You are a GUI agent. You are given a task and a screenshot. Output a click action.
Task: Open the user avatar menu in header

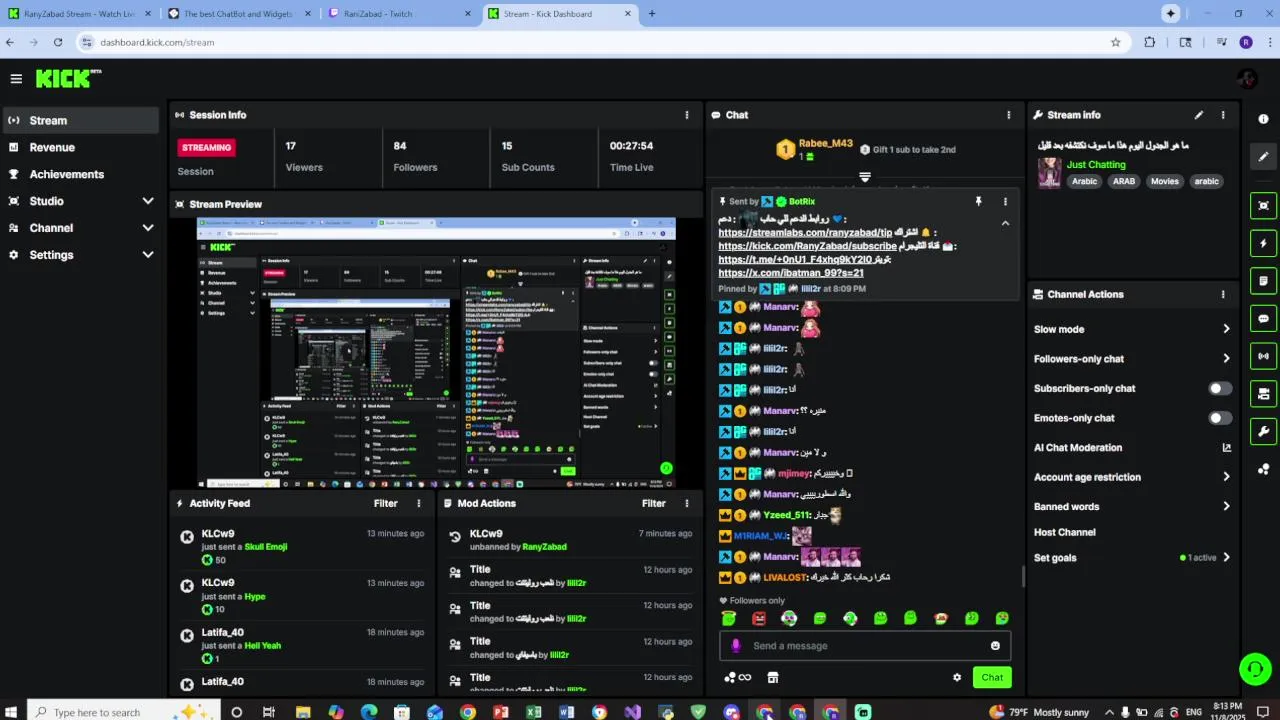pos(1247,79)
